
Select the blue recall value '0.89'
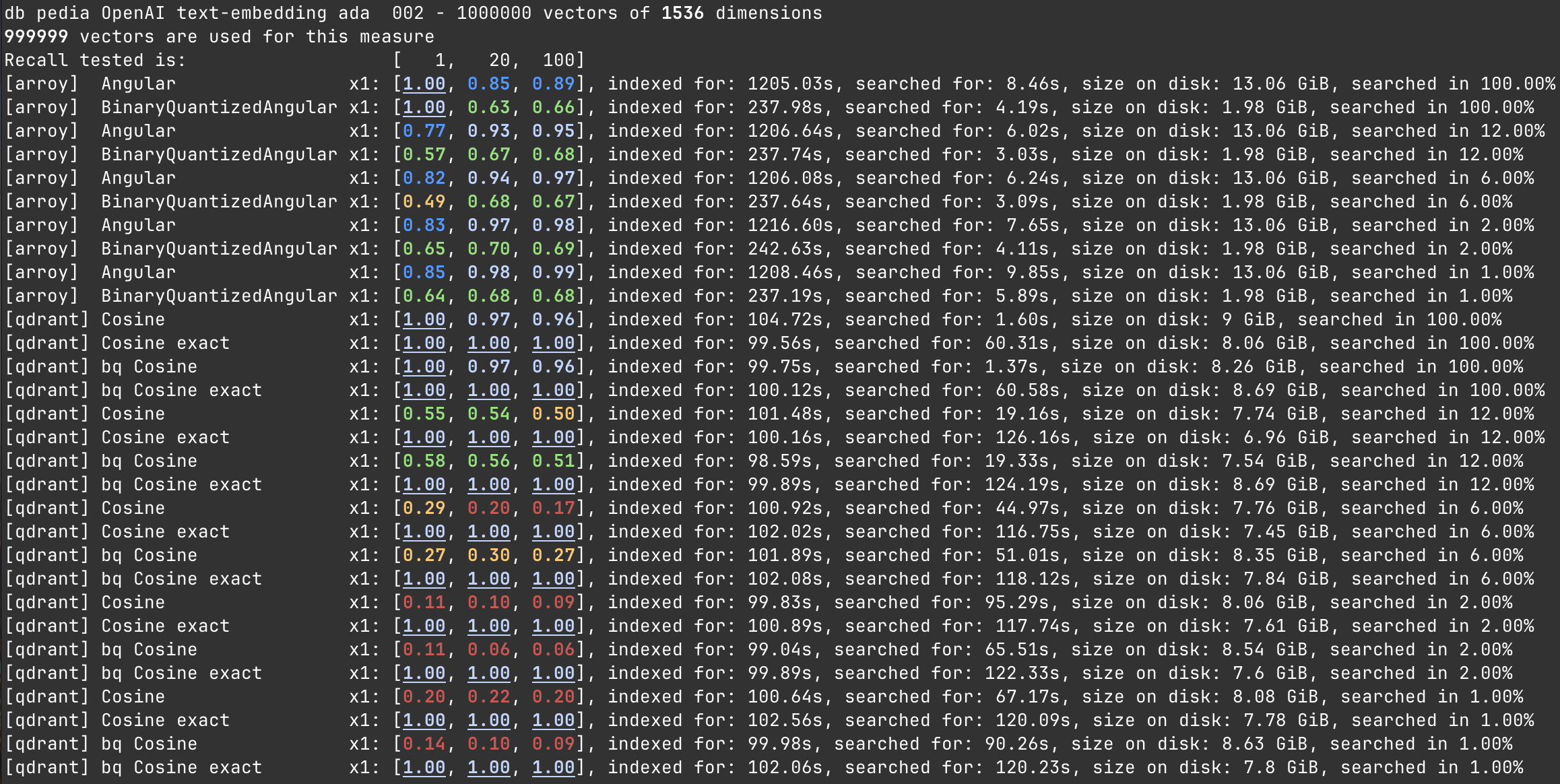pyautogui.click(x=553, y=84)
